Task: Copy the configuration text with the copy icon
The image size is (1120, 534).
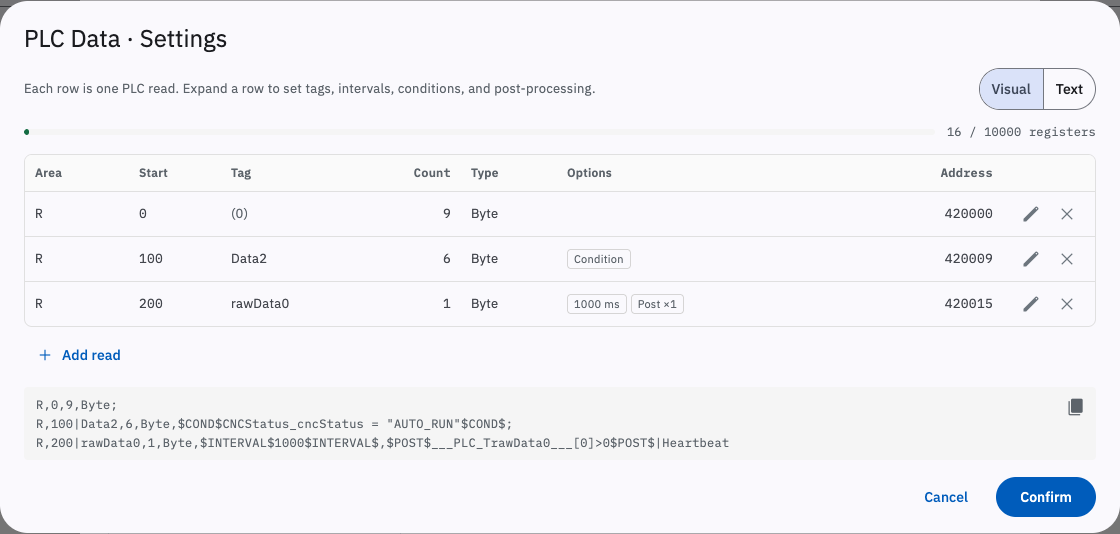Action: coord(1075,407)
